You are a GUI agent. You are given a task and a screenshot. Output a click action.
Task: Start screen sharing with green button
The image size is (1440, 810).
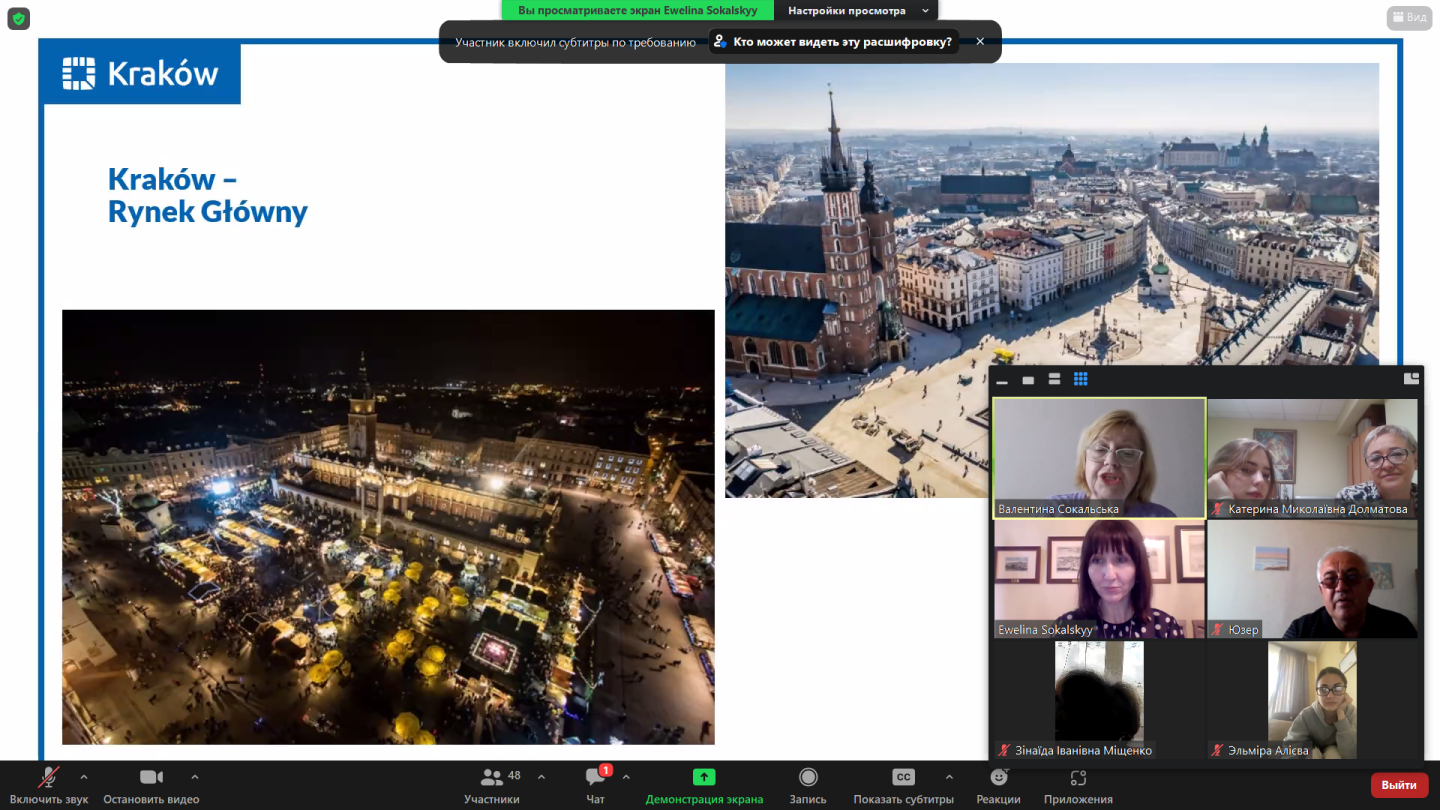click(704, 778)
